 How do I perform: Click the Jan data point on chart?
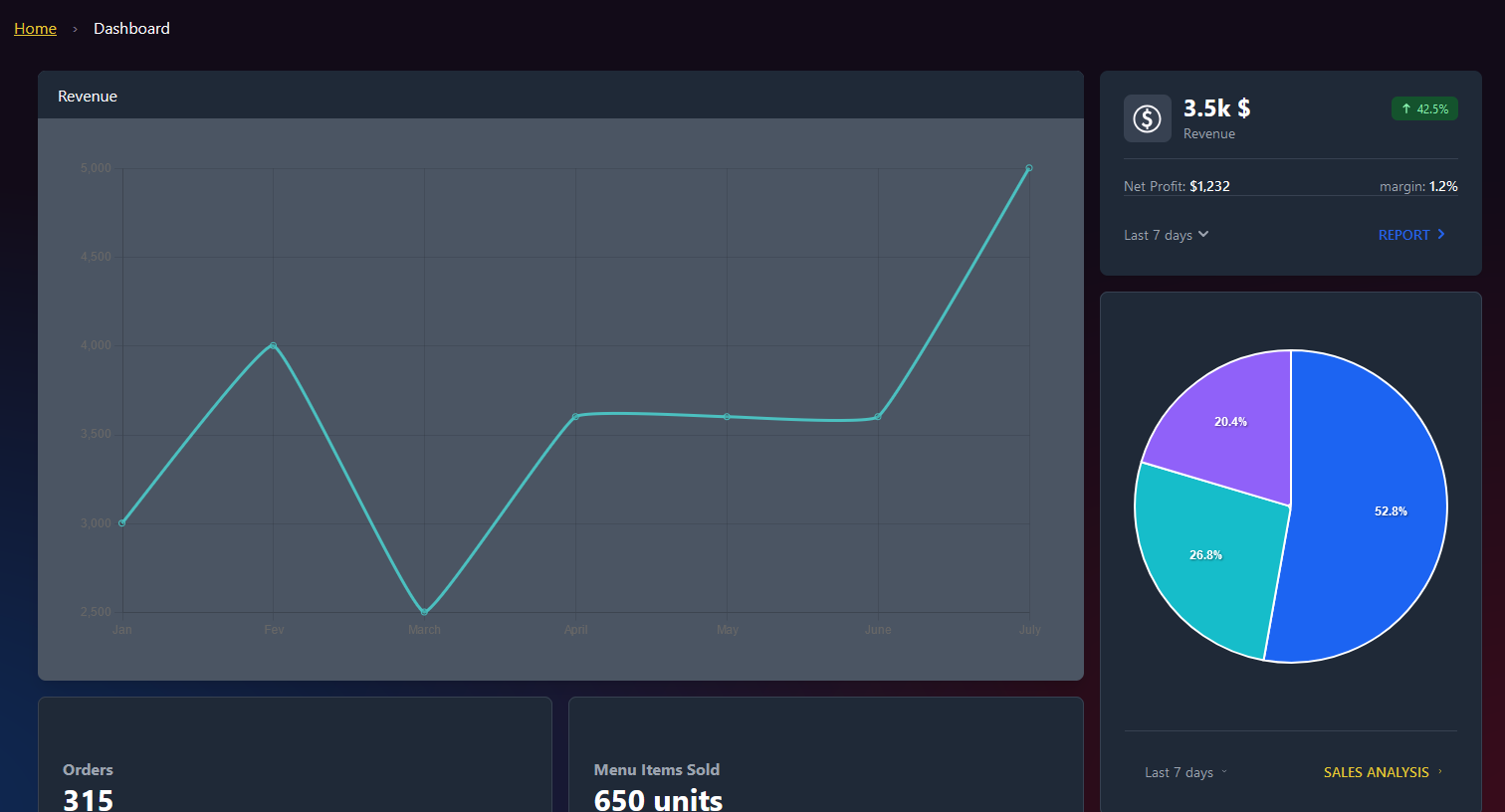tap(122, 523)
